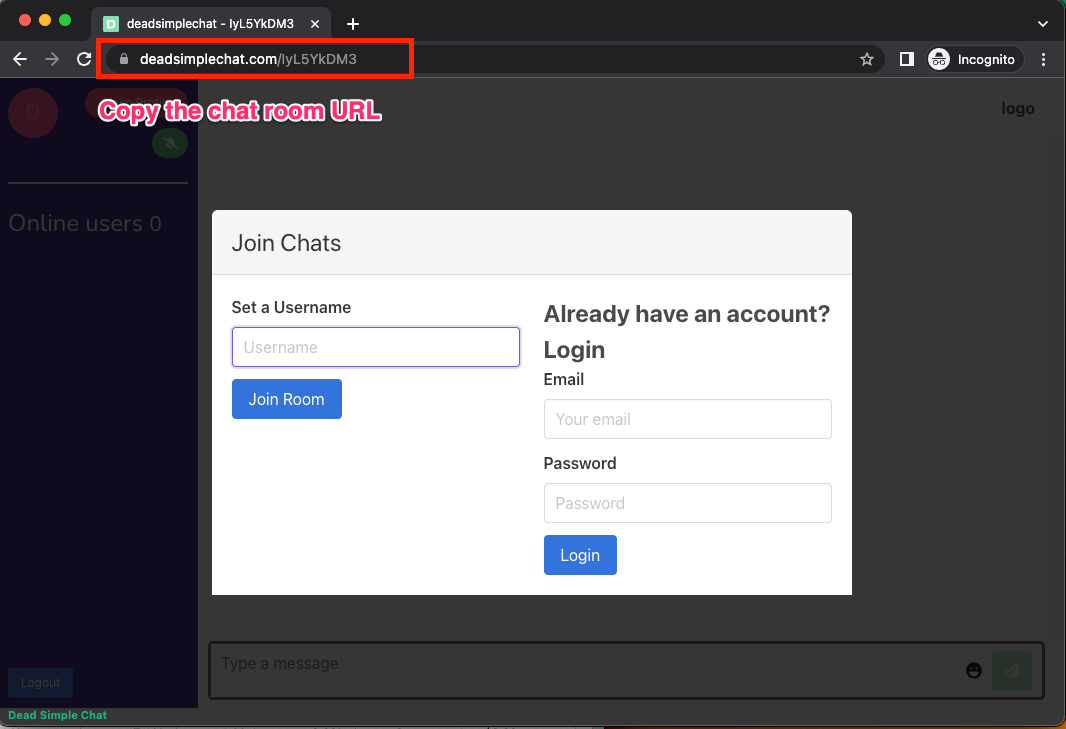This screenshot has width=1066, height=729.
Task: Click the Username input field
Action: point(375,346)
